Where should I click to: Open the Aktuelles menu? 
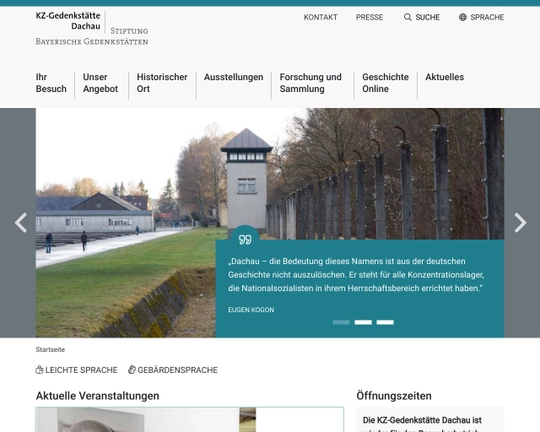444,77
